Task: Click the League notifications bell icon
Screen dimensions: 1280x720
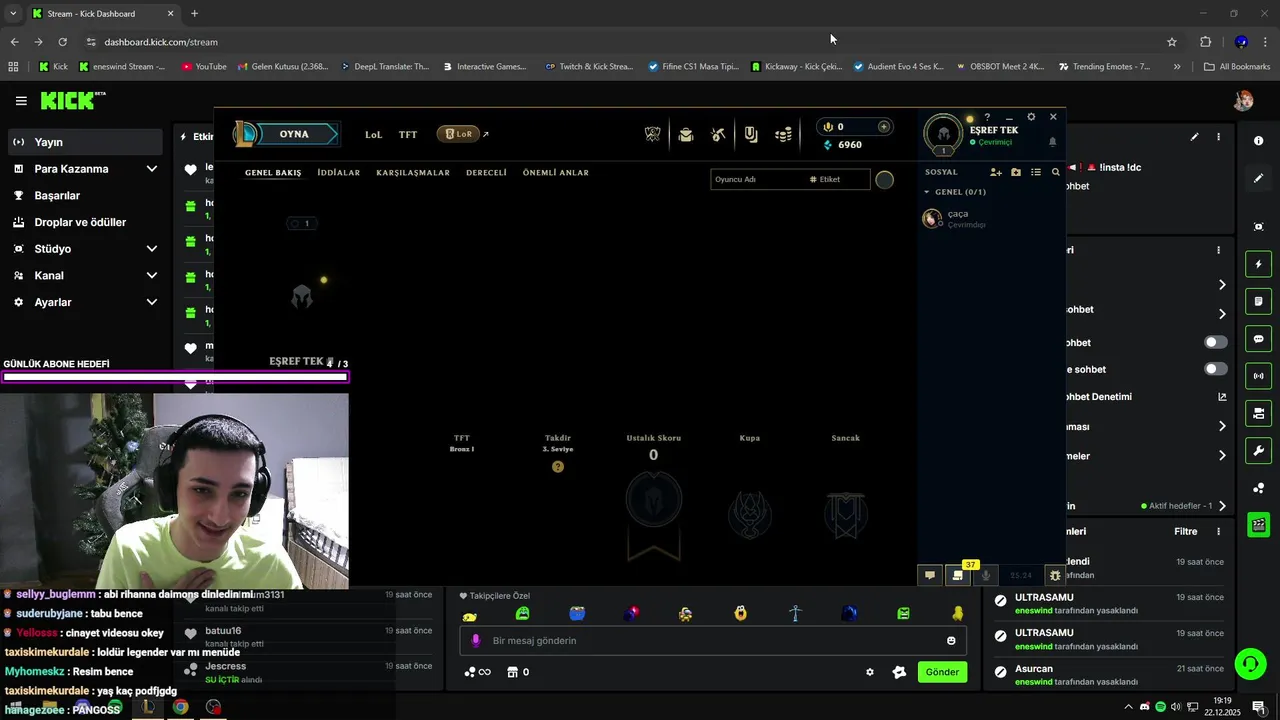Action: (x=1052, y=142)
